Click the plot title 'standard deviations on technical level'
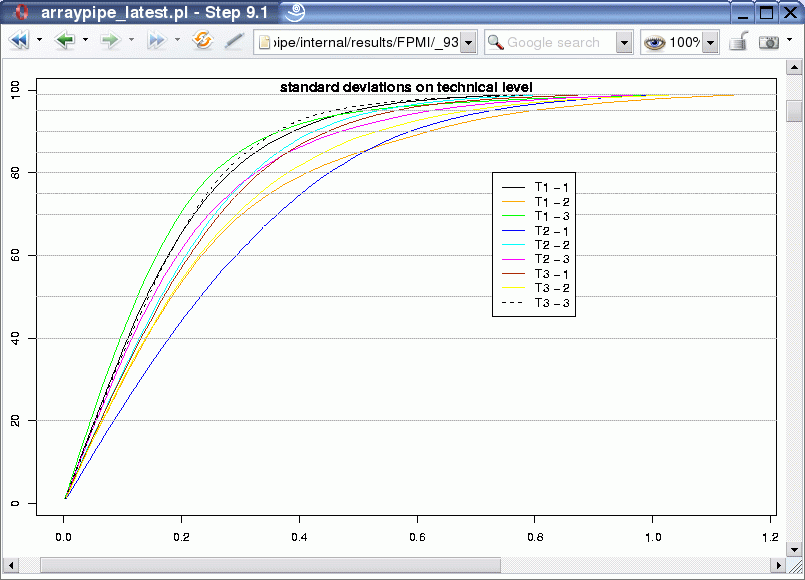The width and height of the screenshot is (805, 580). click(406, 87)
